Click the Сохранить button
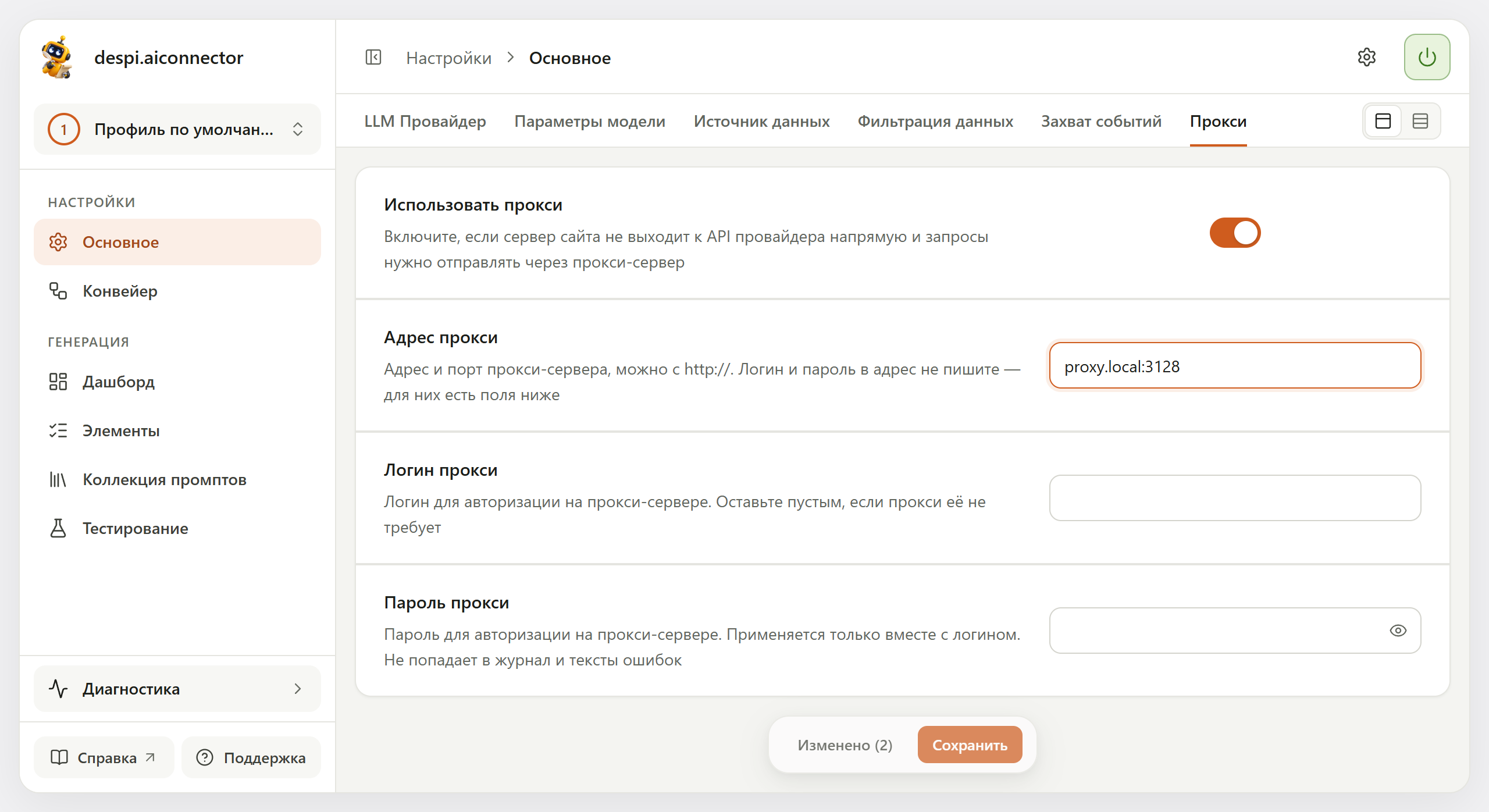1489x812 pixels. 970,745
